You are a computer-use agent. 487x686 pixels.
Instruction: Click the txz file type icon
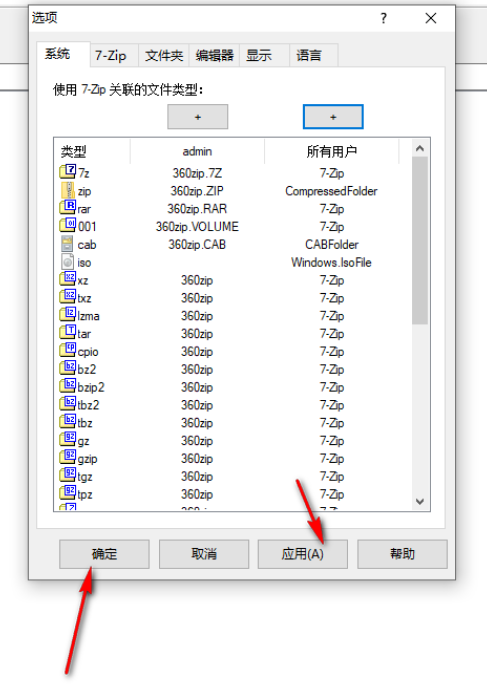[x=67, y=298]
